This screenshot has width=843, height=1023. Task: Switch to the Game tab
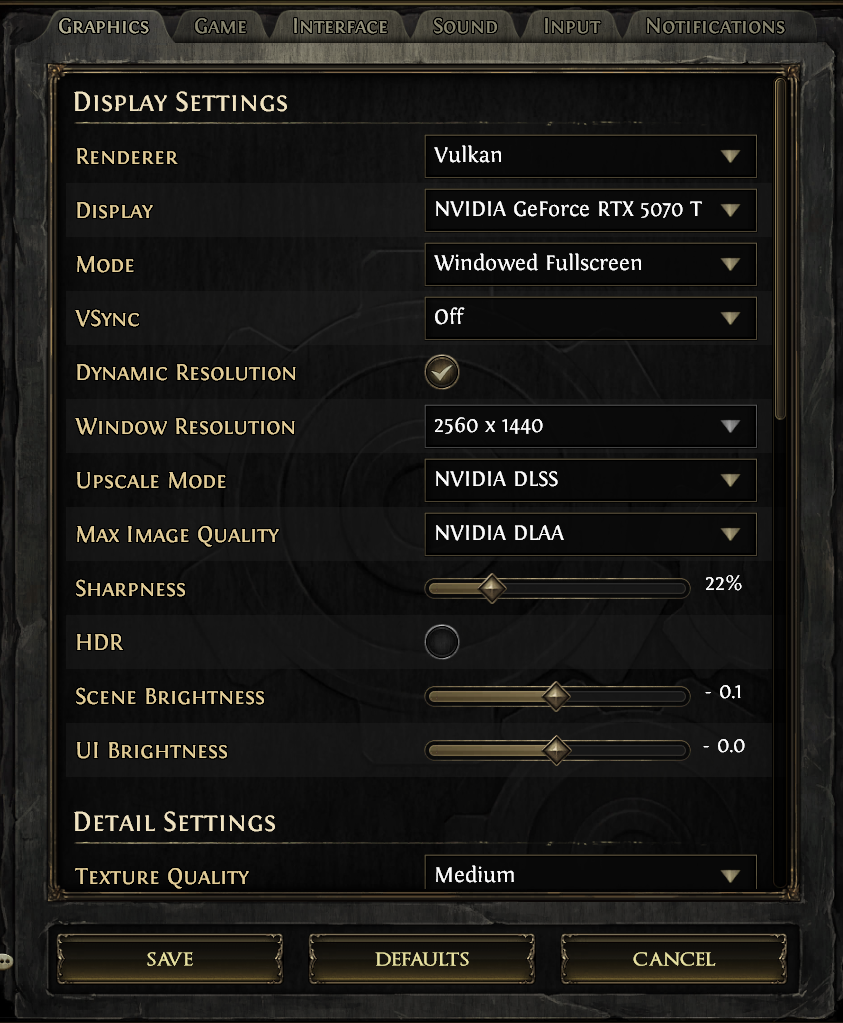(220, 26)
